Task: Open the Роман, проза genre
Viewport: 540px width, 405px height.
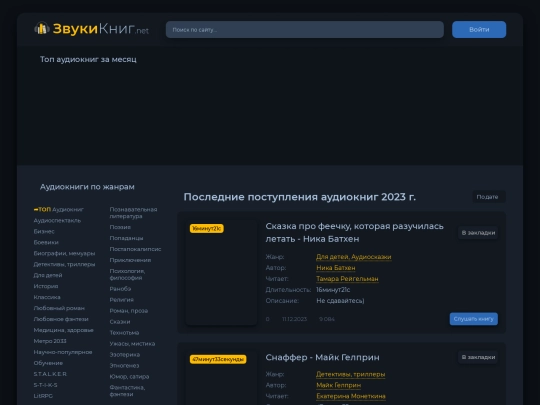Action: coord(129,311)
